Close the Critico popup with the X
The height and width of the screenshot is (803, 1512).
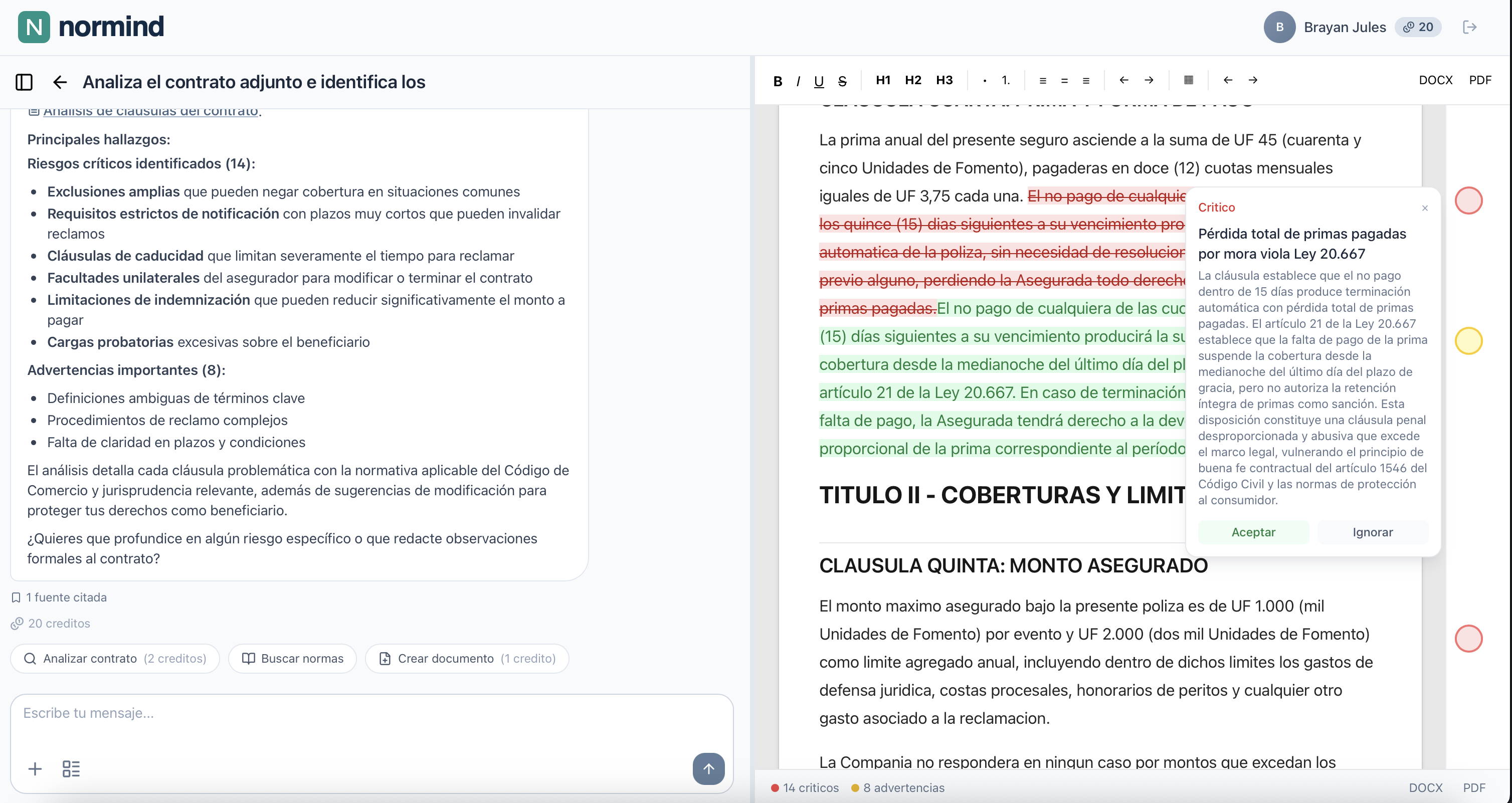coord(1425,208)
